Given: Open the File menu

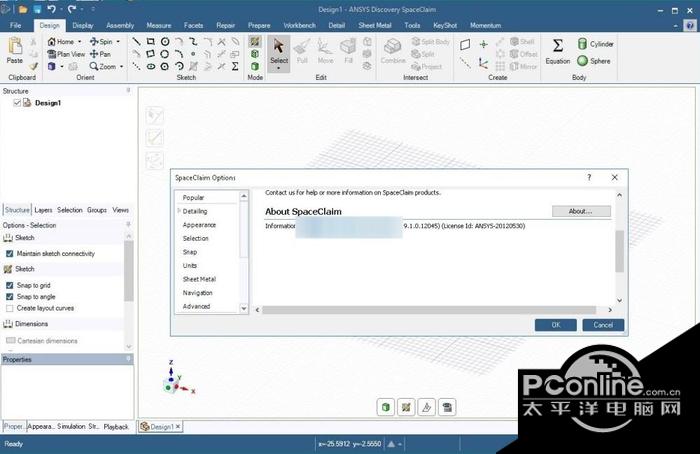Looking at the screenshot, I should 16,25.
